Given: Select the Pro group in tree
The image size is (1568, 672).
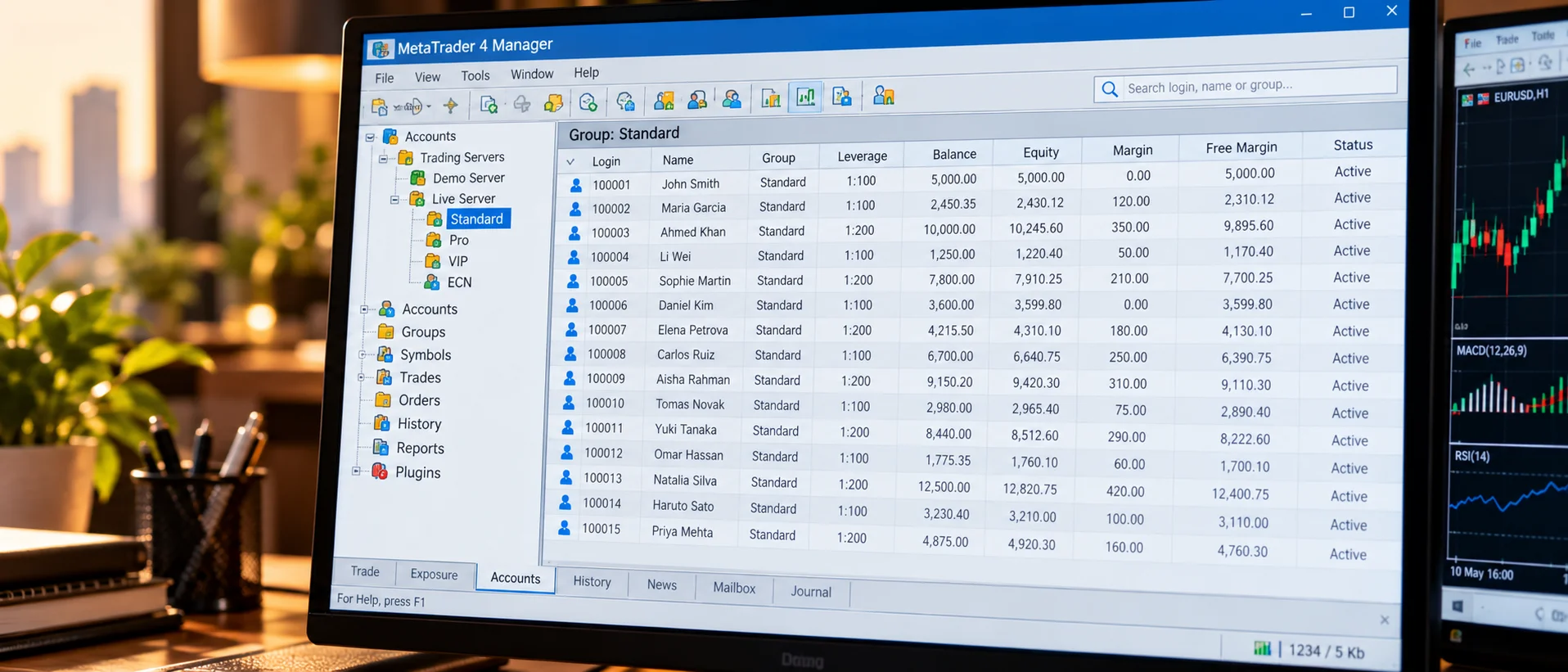Looking at the screenshot, I should (458, 240).
